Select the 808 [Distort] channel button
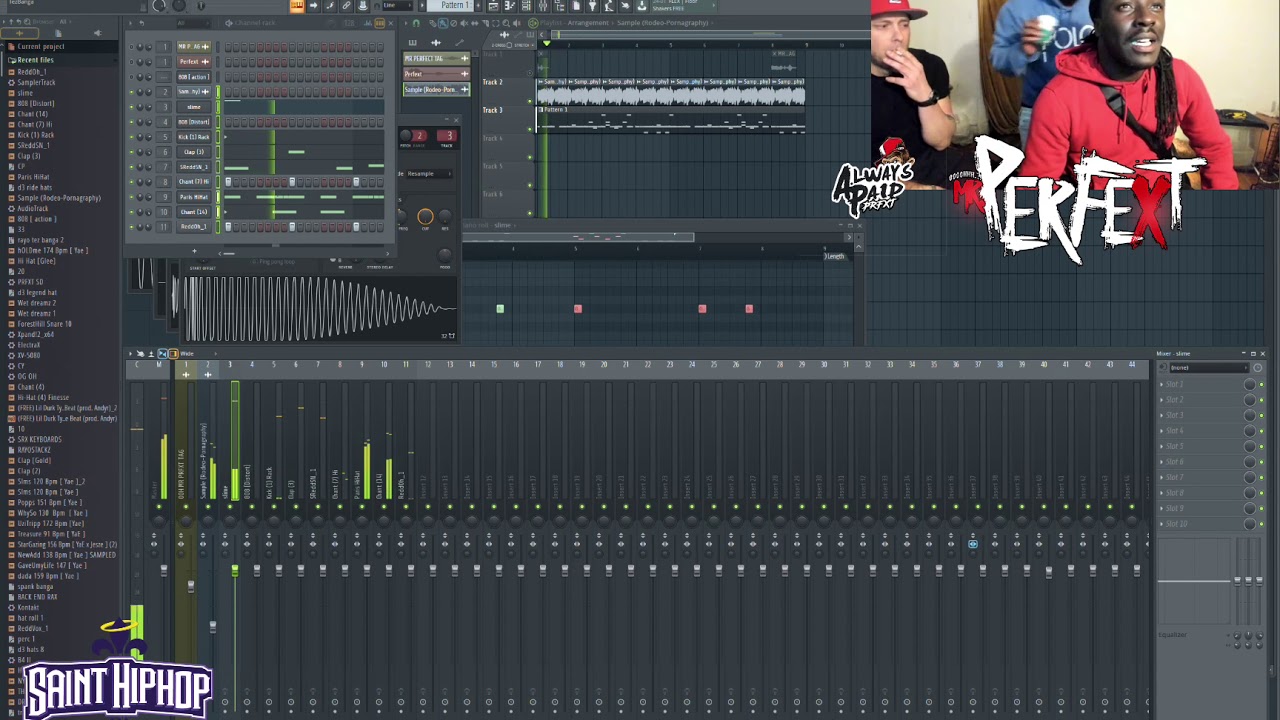Viewport: 1280px width, 720px height. (x=194, y=122)
